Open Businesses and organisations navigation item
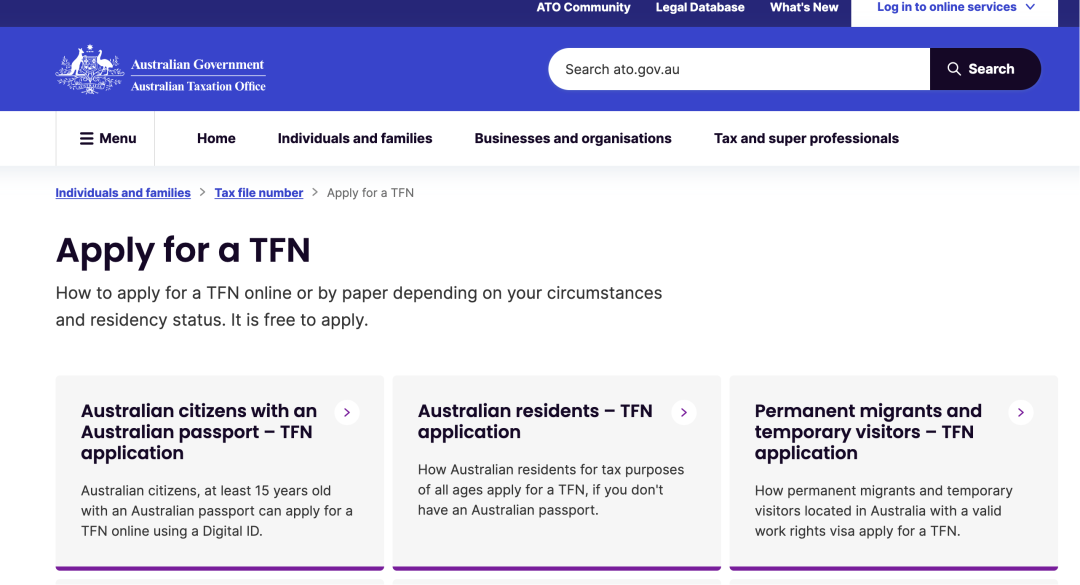Screen dimensions: 1080x585 tap(573, 139)
